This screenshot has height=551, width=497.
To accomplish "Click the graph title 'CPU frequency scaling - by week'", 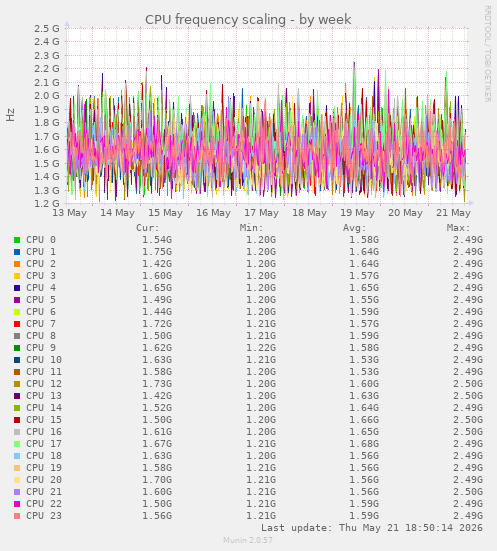I will (248, 20).
